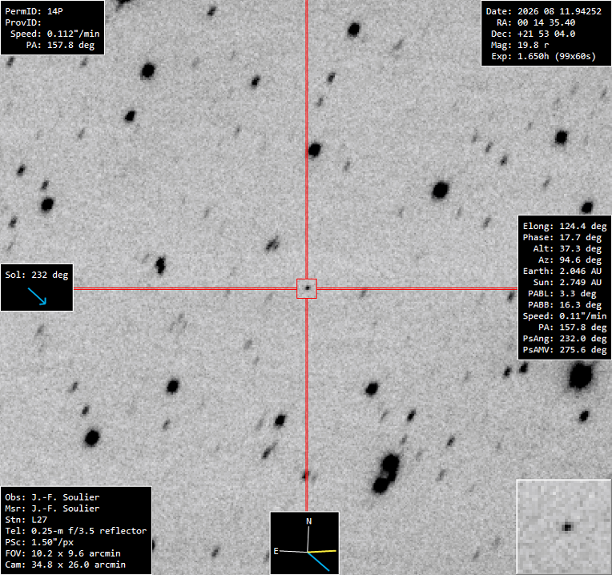Click the Speed: 0.11"/min entry in right panel
Viewport: 612px width, 575px height.
pos(565,316)
